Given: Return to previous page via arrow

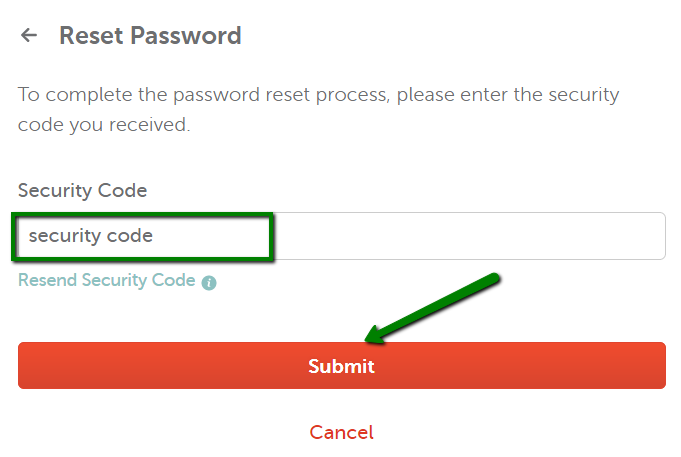Looking at the screenshot, I should (x=29, y=36).
